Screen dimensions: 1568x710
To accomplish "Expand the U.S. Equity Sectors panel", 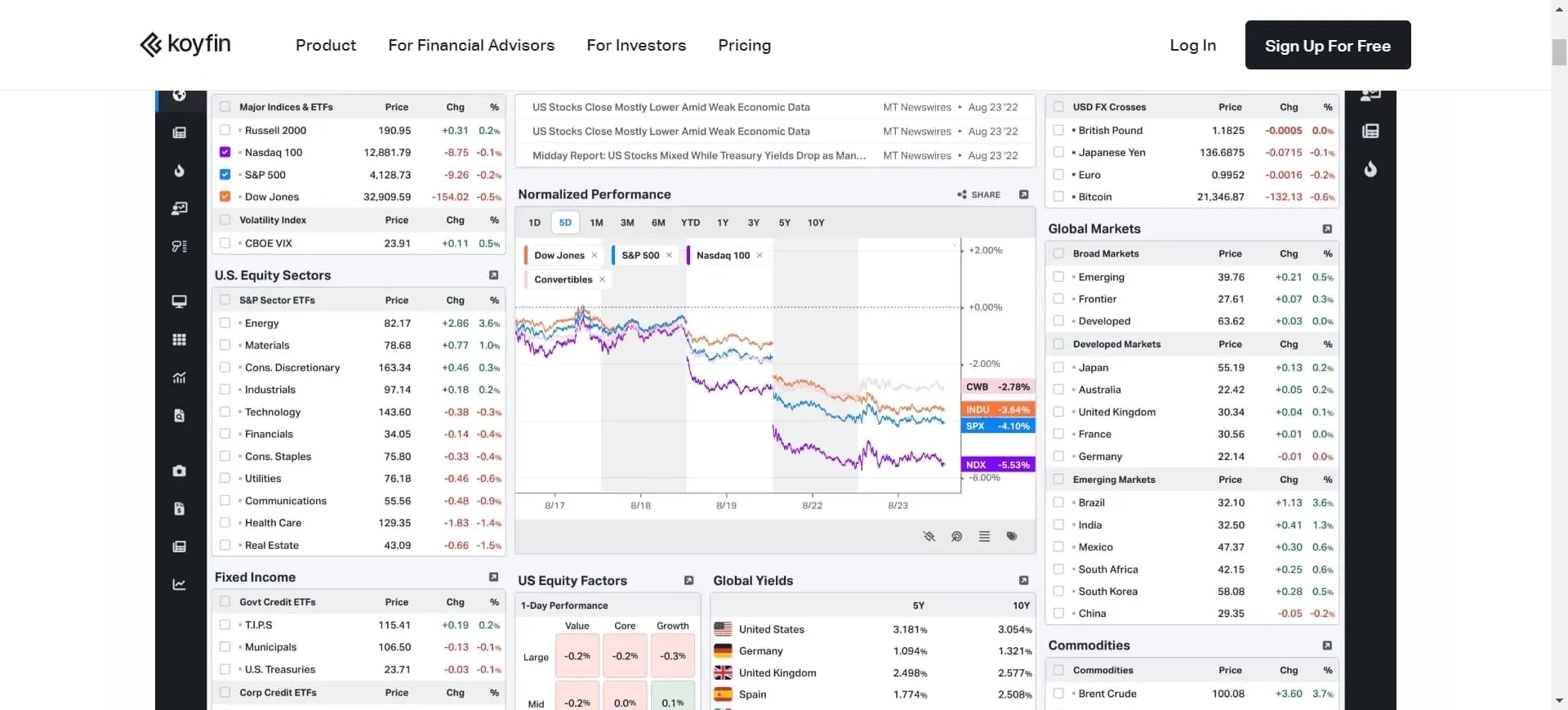I will (x=493, y=275).
